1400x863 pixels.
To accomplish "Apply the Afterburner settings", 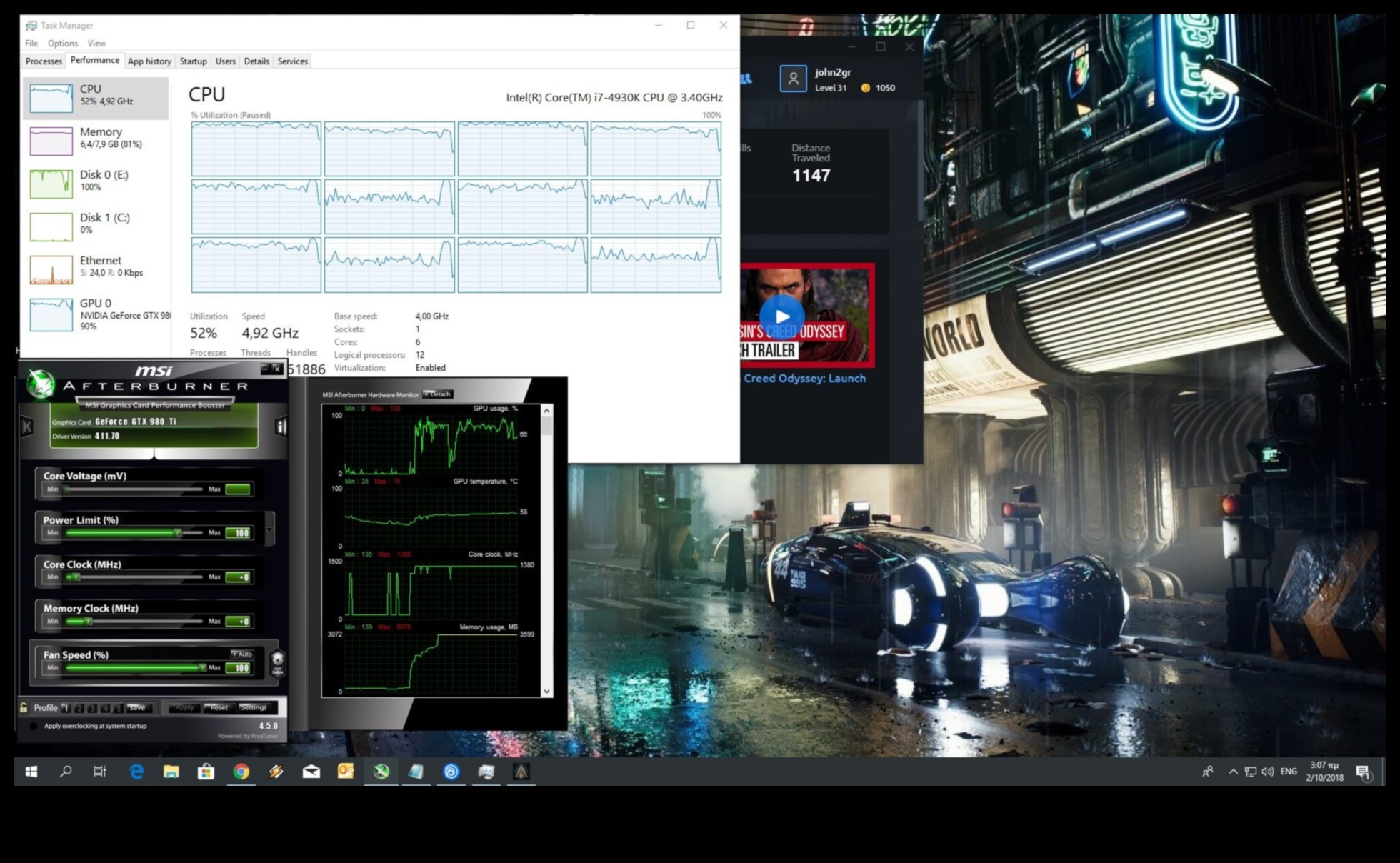I will [184, 707].
